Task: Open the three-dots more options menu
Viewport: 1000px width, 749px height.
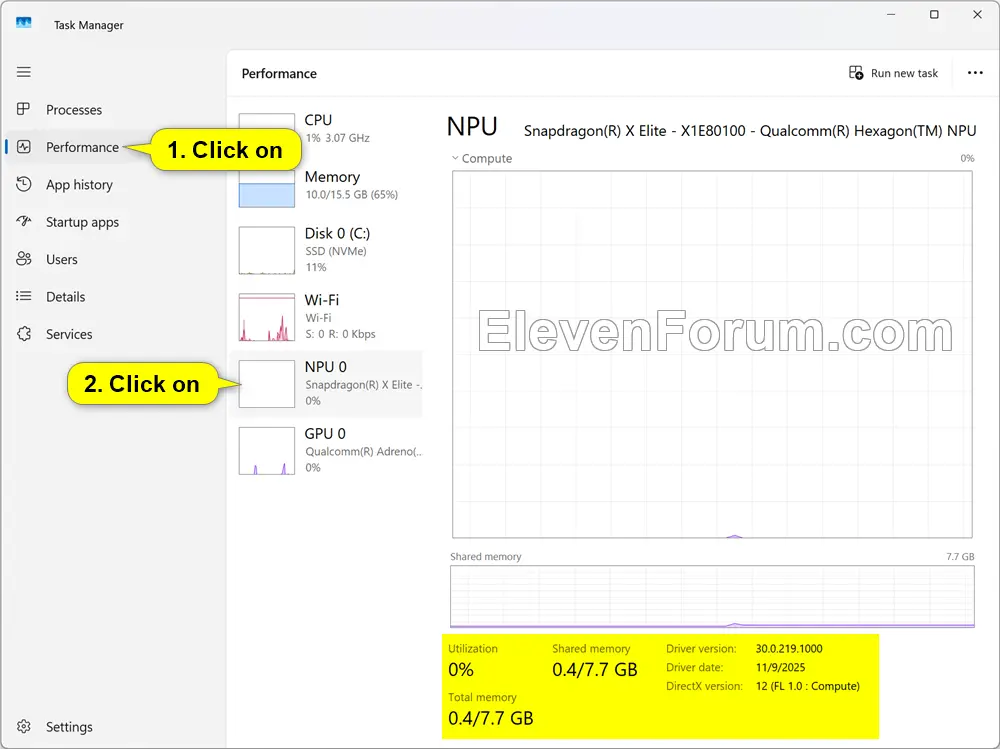Action: pyautogui.click(x=975, y=73)
